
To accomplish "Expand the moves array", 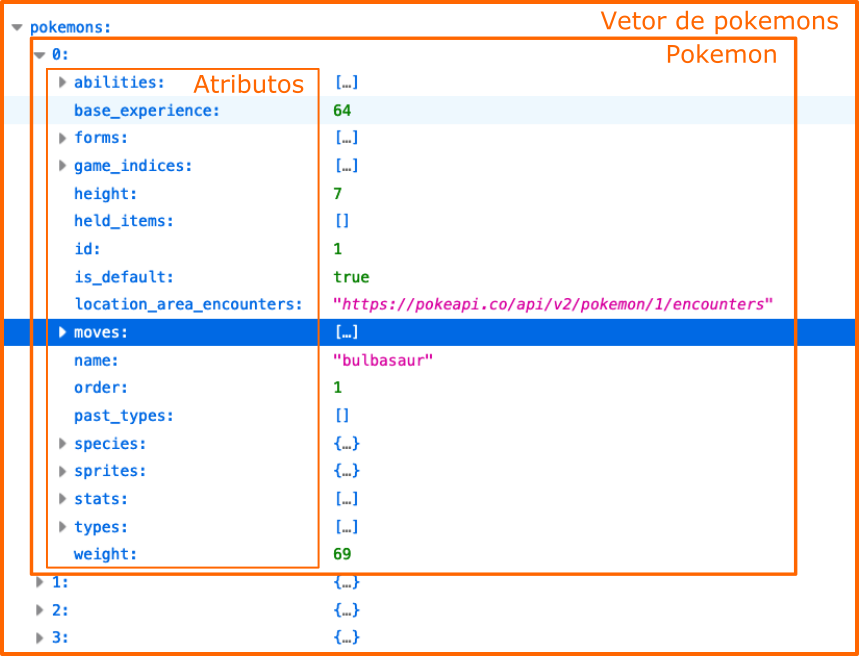I will click(x=62, y=332).
